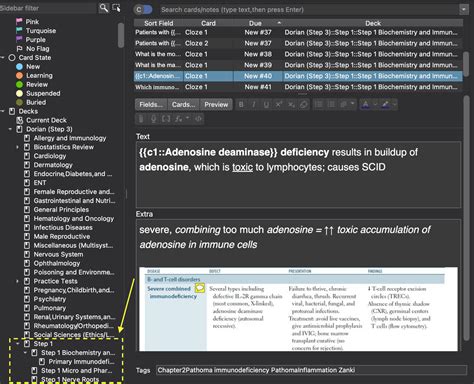
Task: Click the sidebar search magnifier tool
Action: 104,8
